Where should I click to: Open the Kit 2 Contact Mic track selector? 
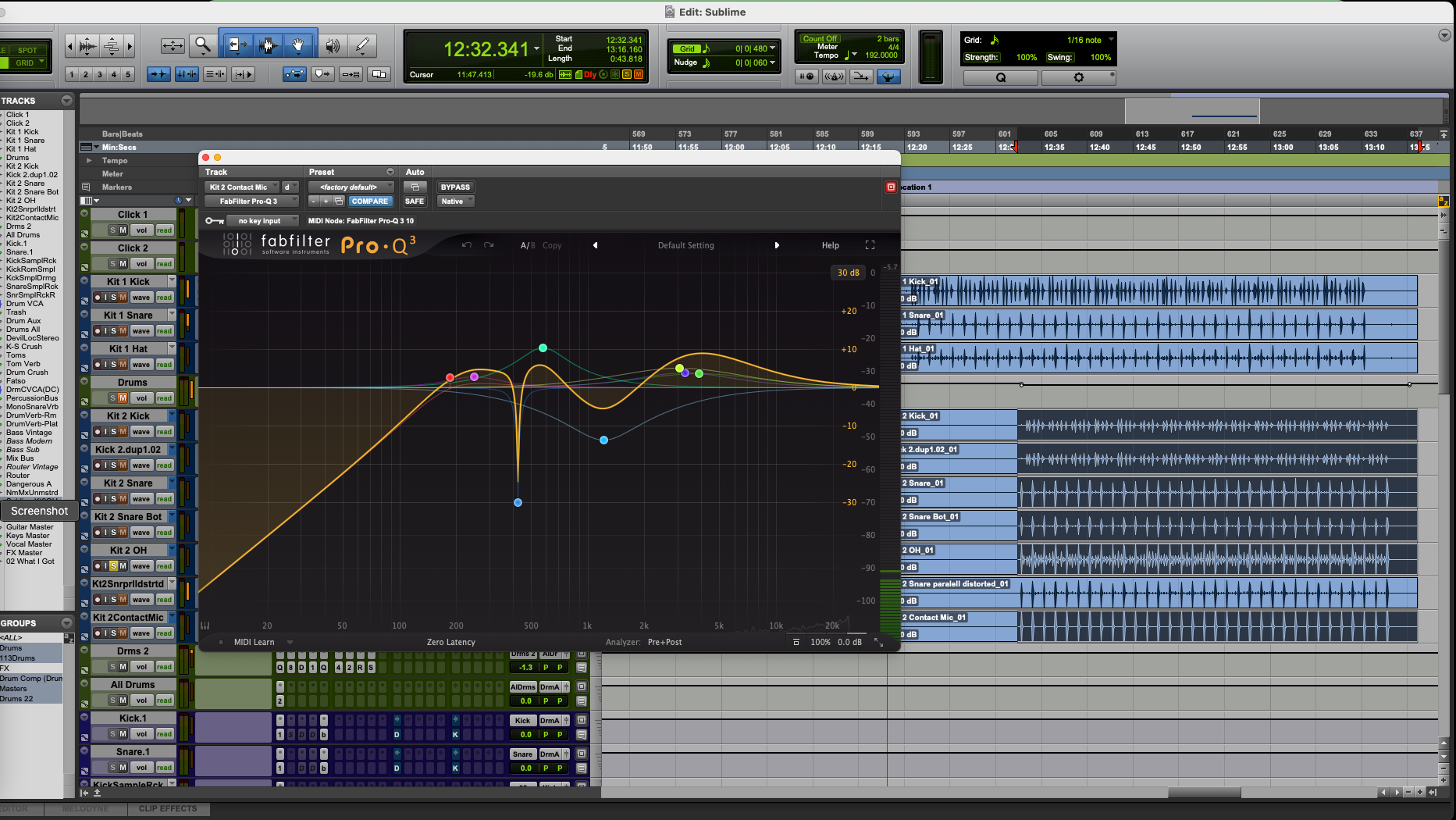pyautogui.click(x=242, y=187)
